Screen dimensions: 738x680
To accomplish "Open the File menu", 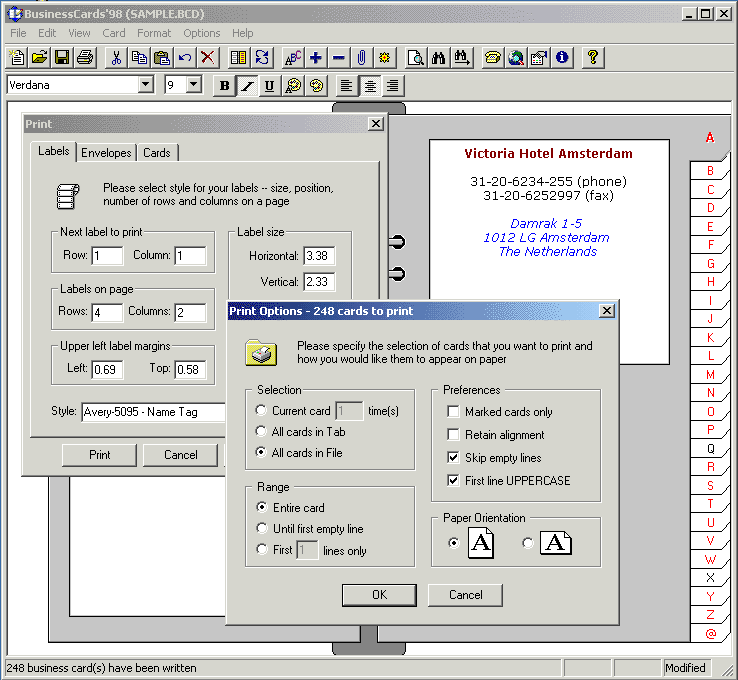I will coord(18,33).
